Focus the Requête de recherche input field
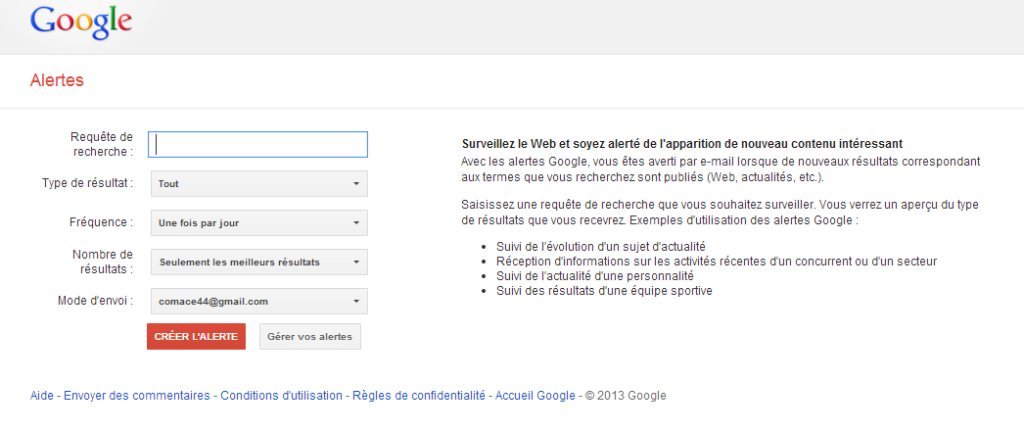 pyautogui.click(x=258, y=144)
